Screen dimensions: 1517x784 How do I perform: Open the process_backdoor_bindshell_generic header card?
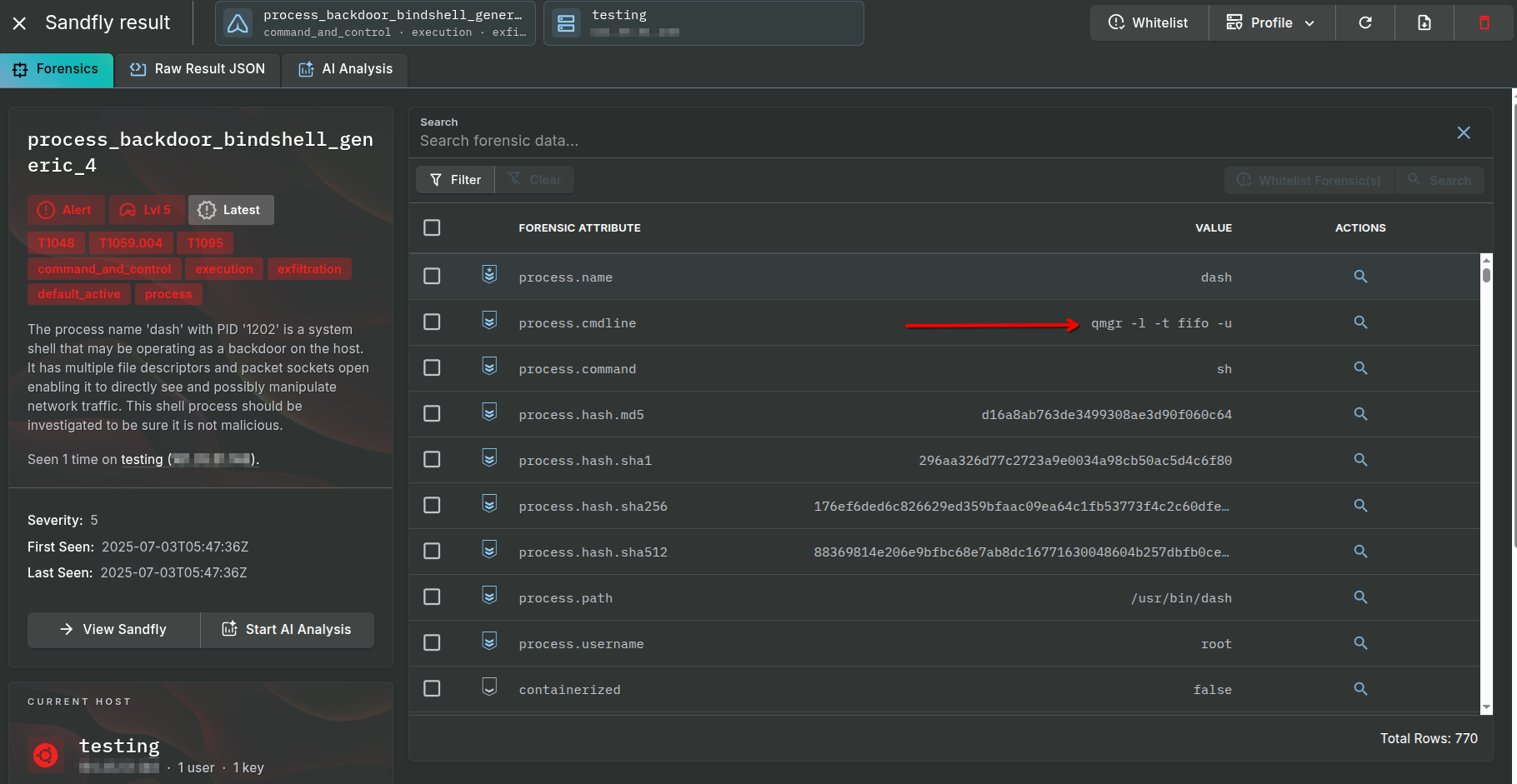(x=376, y=23)
